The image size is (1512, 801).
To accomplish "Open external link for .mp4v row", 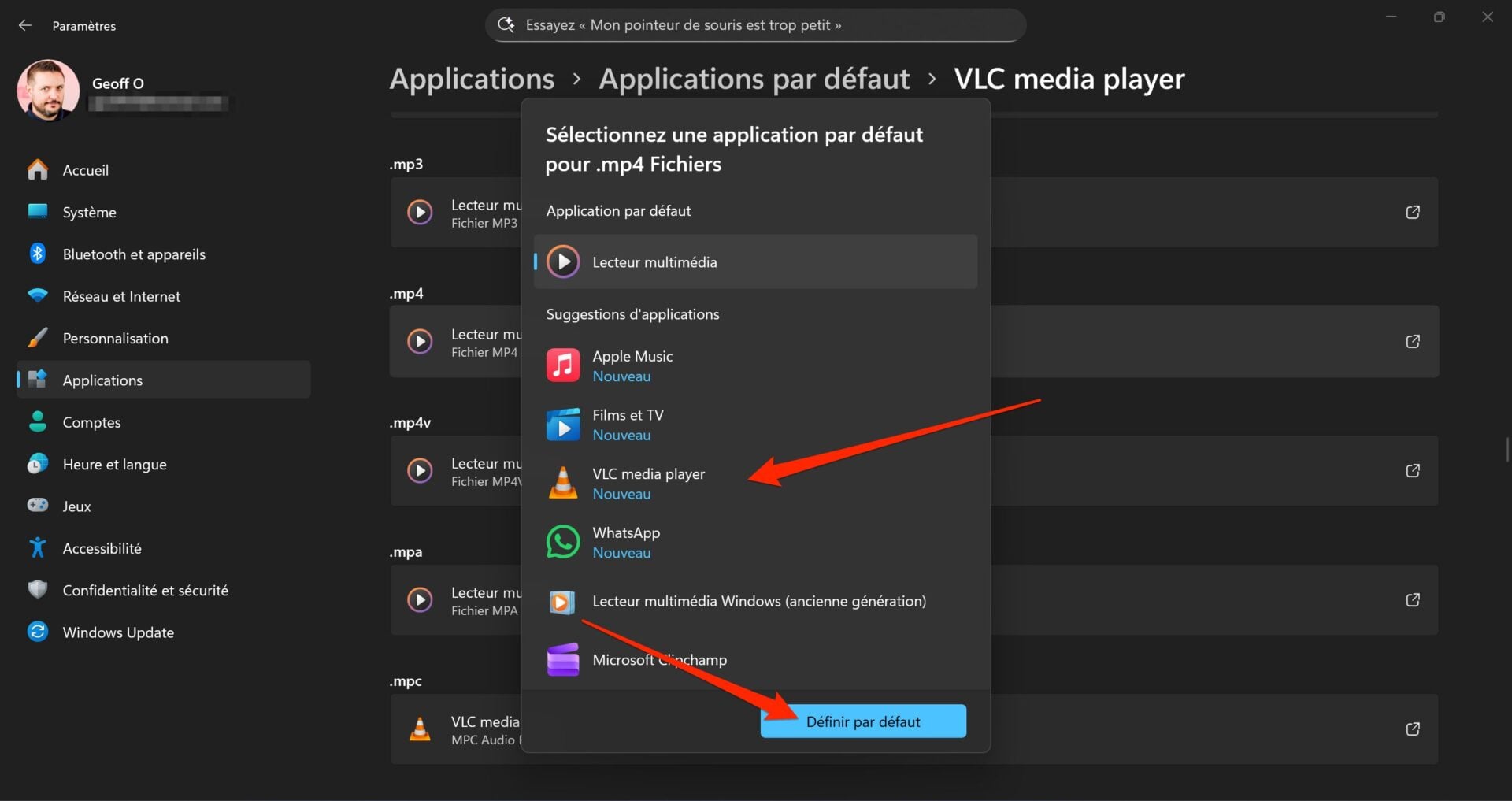I will [1413, 470].
